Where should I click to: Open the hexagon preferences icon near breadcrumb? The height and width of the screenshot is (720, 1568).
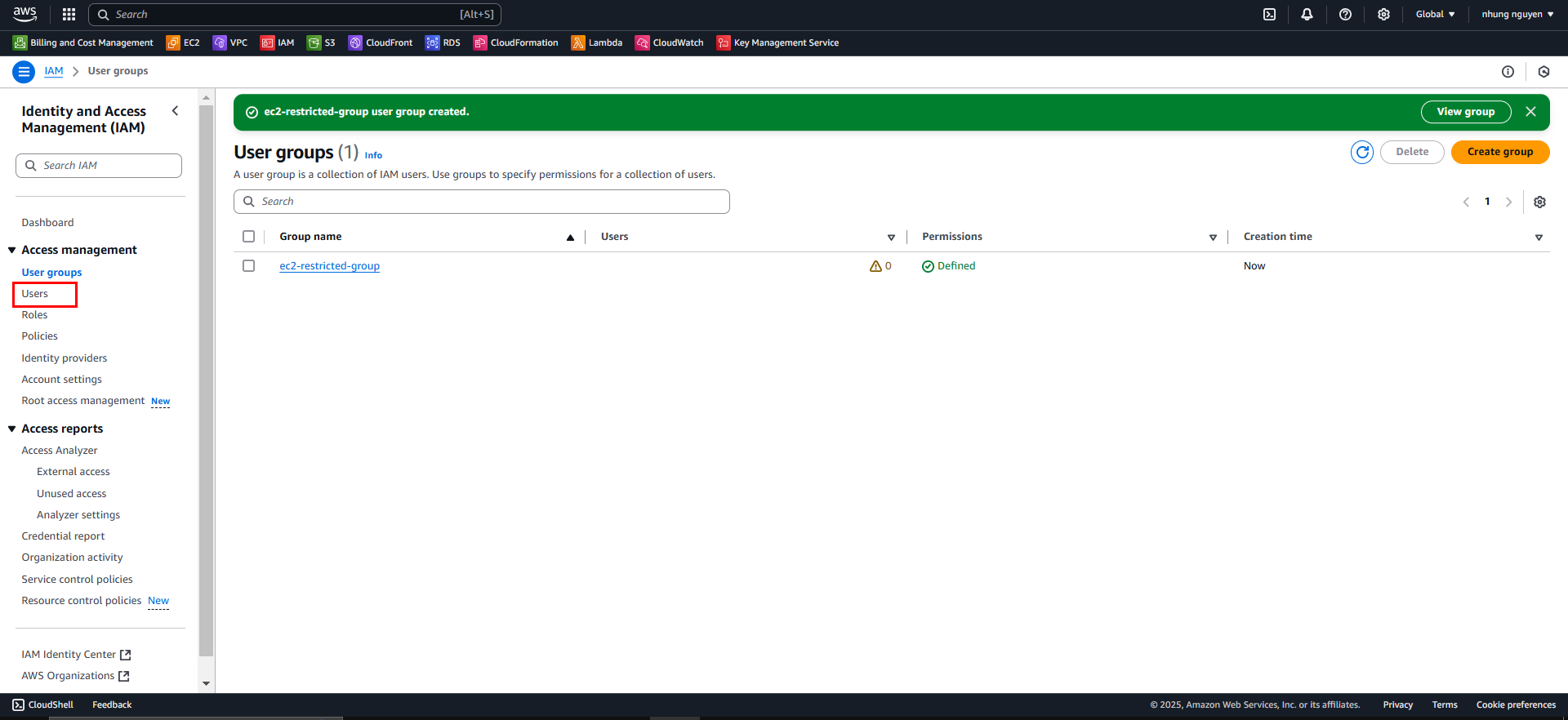point(1543,72)
